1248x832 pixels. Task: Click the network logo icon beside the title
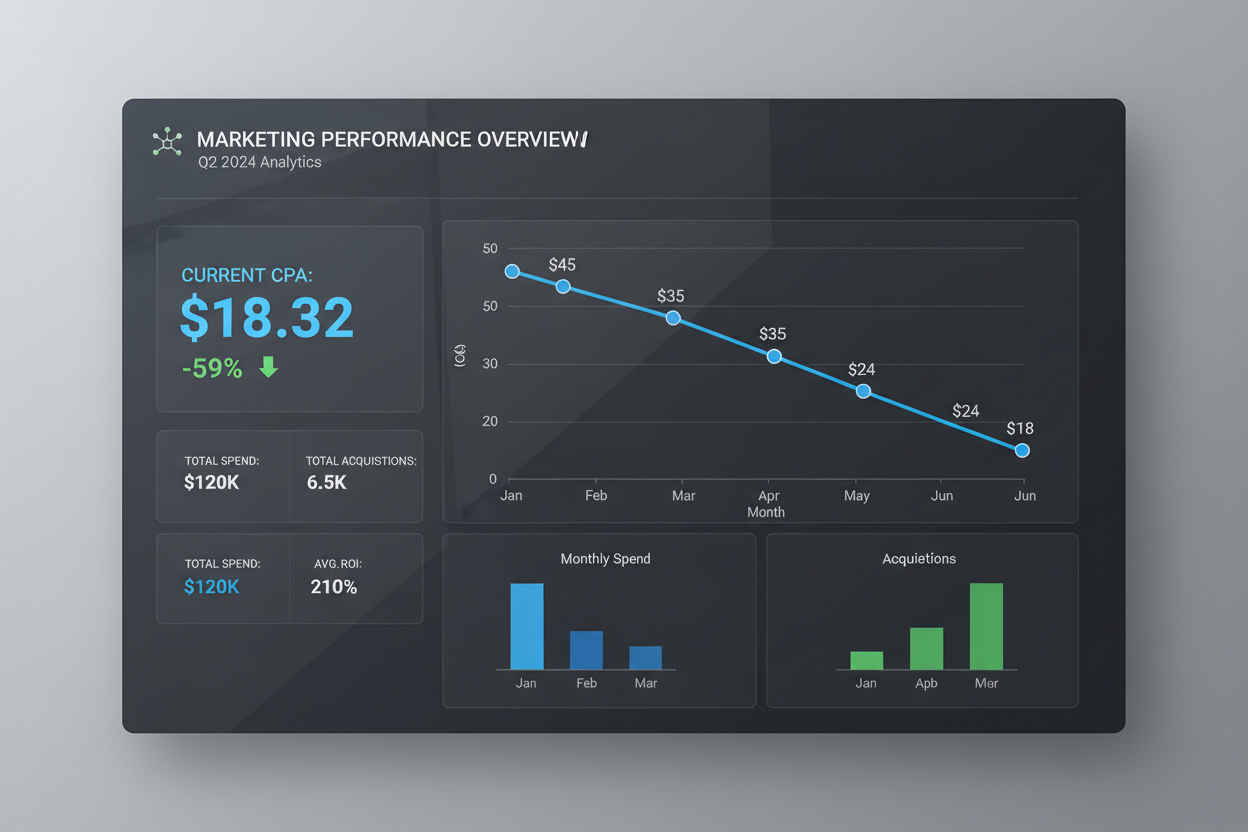(x=167, y=142)
